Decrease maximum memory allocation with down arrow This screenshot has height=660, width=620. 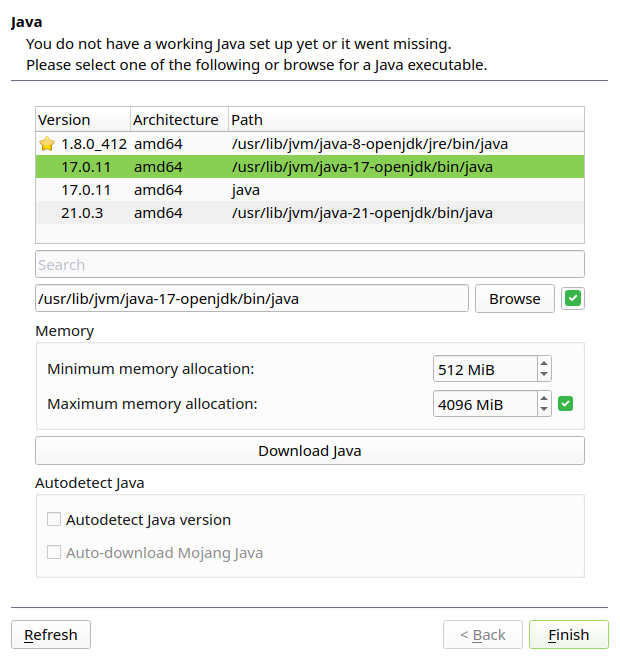544,410
